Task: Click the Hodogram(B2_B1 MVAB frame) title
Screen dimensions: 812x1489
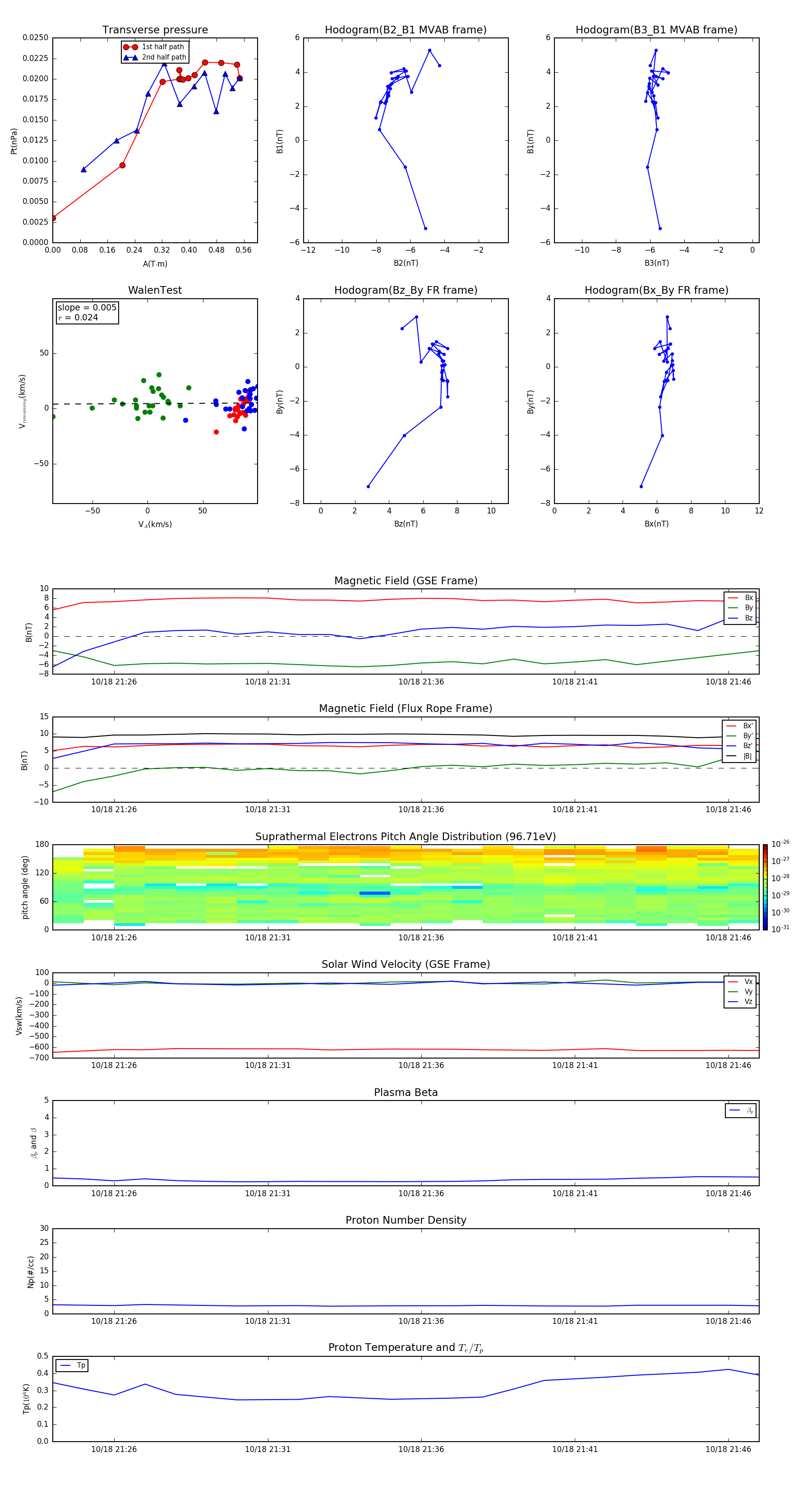Action: coord(406,30)
